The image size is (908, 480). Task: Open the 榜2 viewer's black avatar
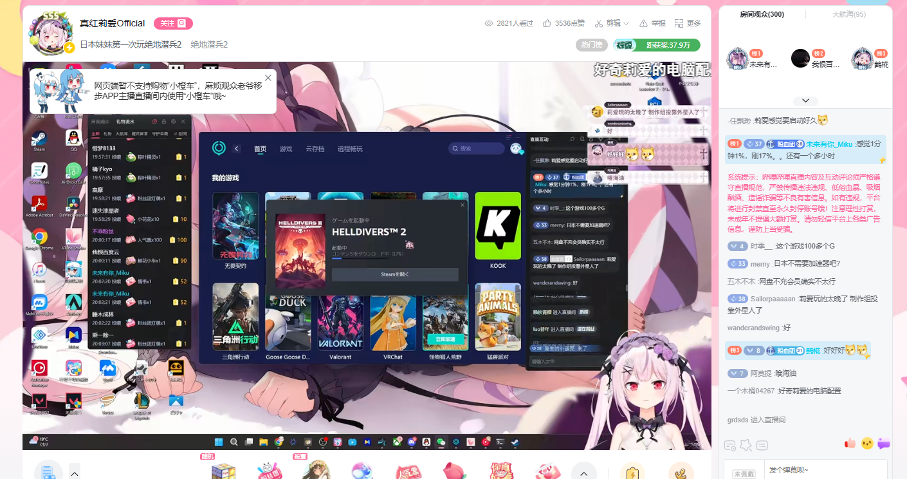(800, 58)
